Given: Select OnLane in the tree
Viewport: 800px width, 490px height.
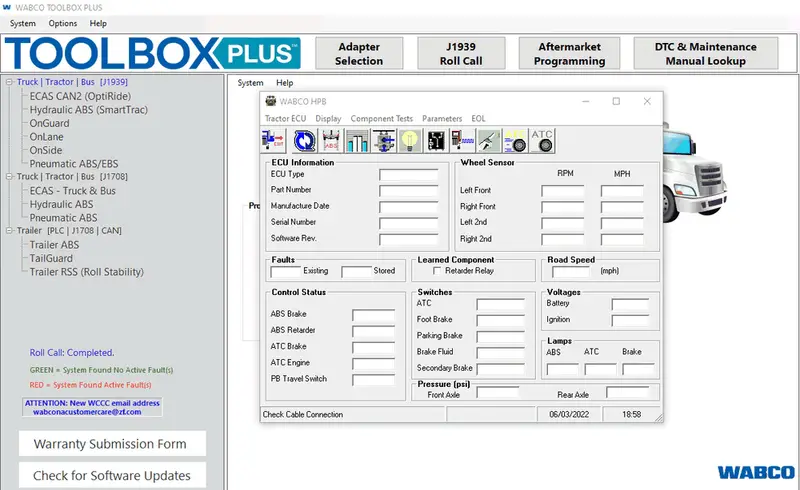Looking at the screenshot, I should tap(46, 137).
